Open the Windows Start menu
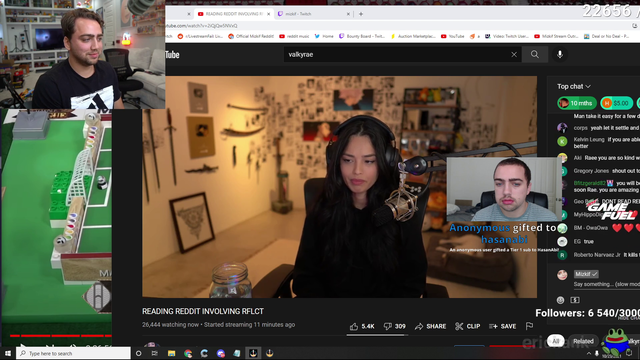640x360 pixels. pos(8,353)
